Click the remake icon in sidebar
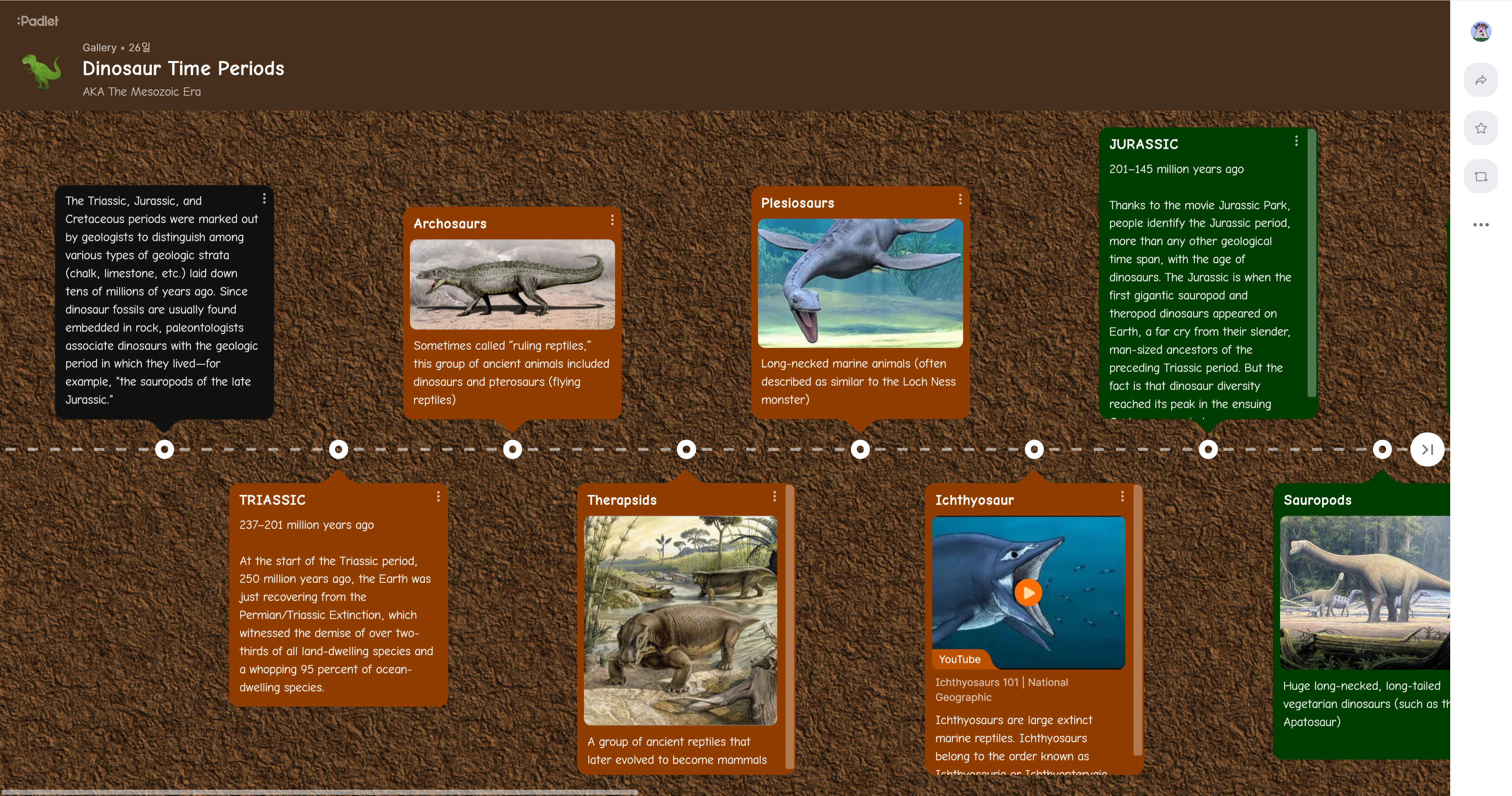The height and width of the screenshot is (796, 1512). point(1480,177)
